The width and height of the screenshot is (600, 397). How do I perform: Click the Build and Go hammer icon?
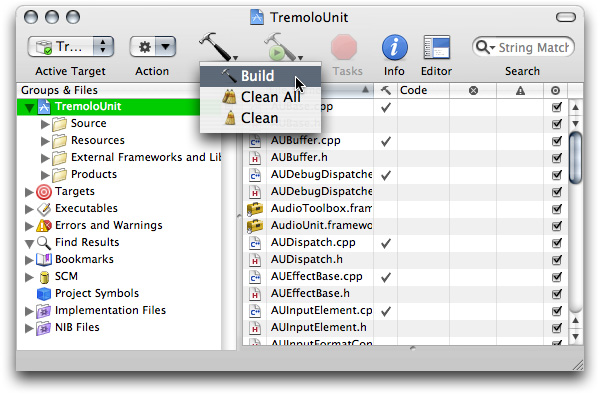click(280, 47)
